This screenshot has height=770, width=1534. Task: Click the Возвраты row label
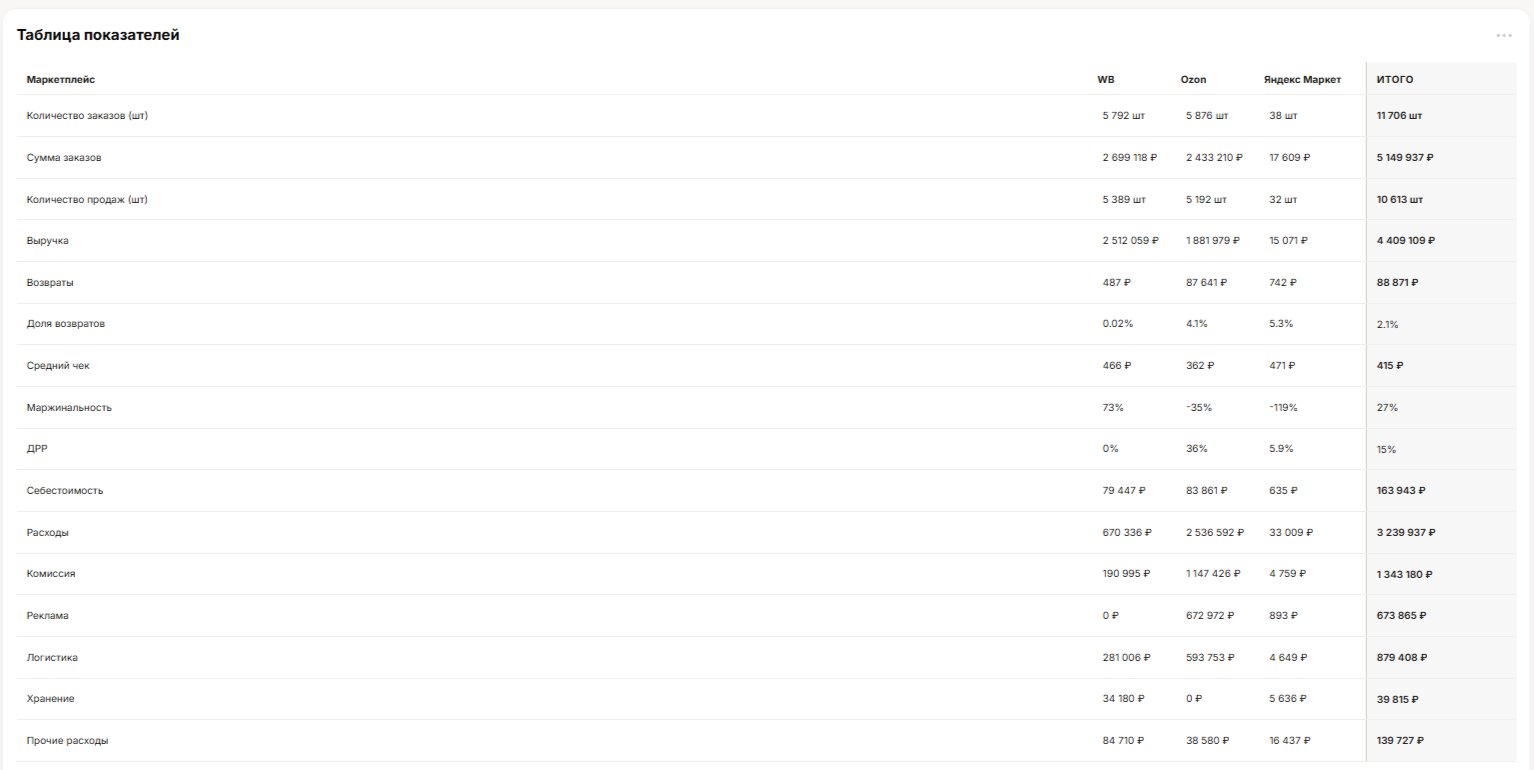(x=50, y=283)
